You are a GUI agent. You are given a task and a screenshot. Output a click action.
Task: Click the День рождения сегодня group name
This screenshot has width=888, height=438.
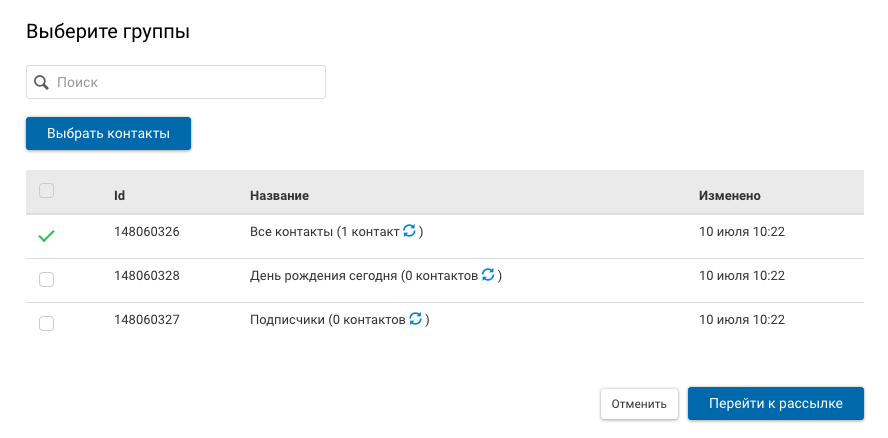[323, 276]
